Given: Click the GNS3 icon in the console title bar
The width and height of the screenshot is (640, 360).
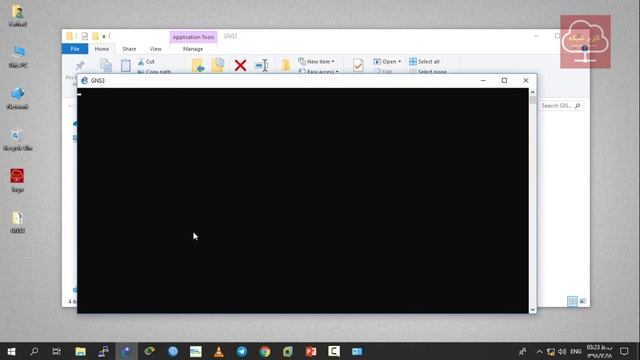Looking at the screenshot, I should pyautogui.click(x=84, y=80).
